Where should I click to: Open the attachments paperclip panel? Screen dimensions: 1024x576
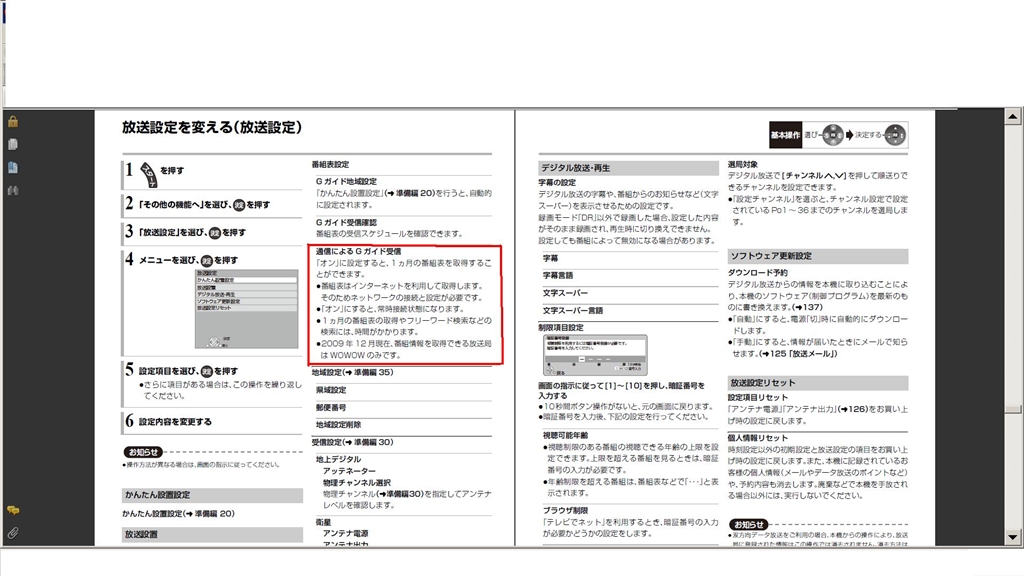12,533
